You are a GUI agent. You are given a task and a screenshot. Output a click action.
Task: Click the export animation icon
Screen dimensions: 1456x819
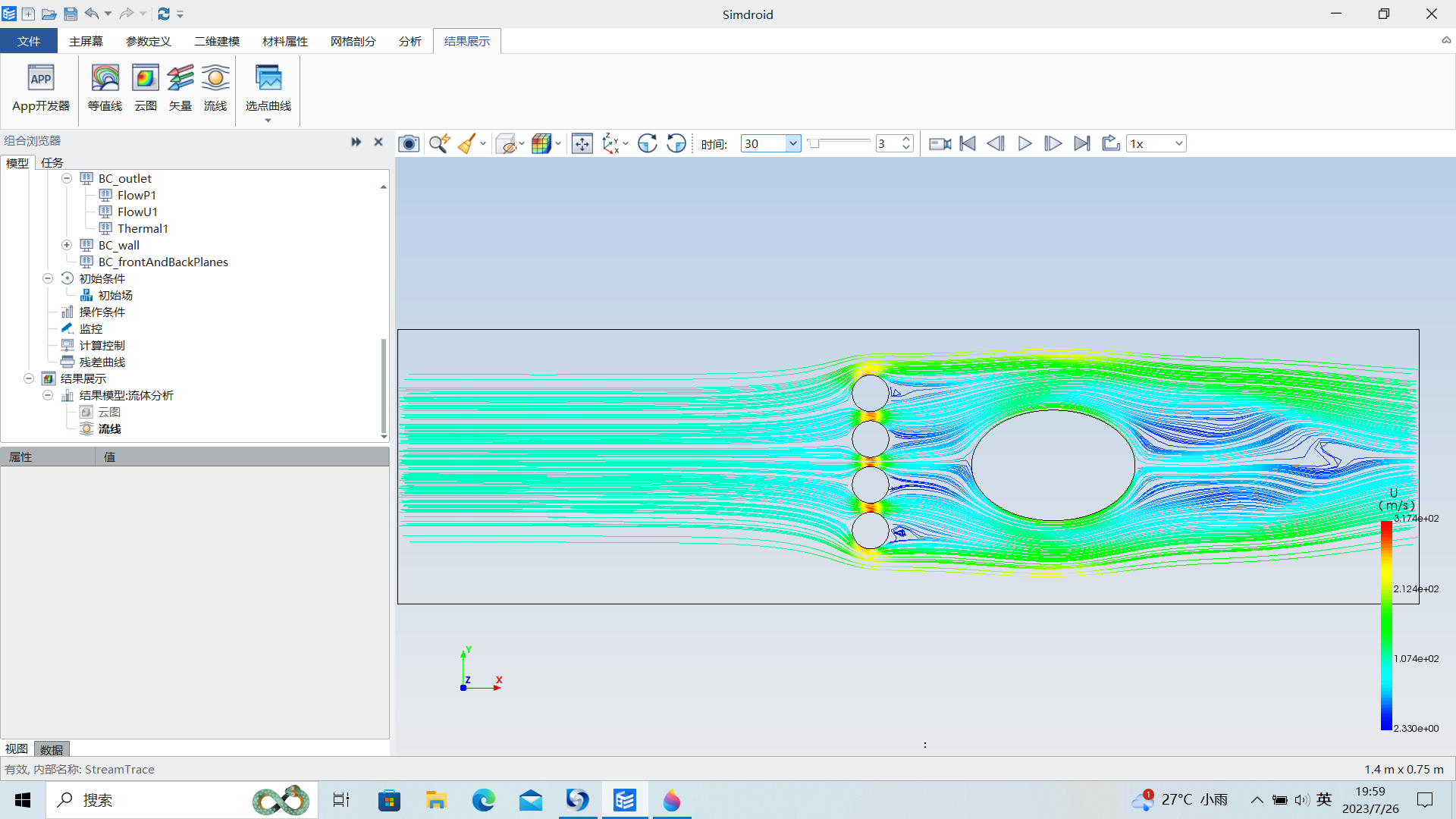coord(1111,143)
